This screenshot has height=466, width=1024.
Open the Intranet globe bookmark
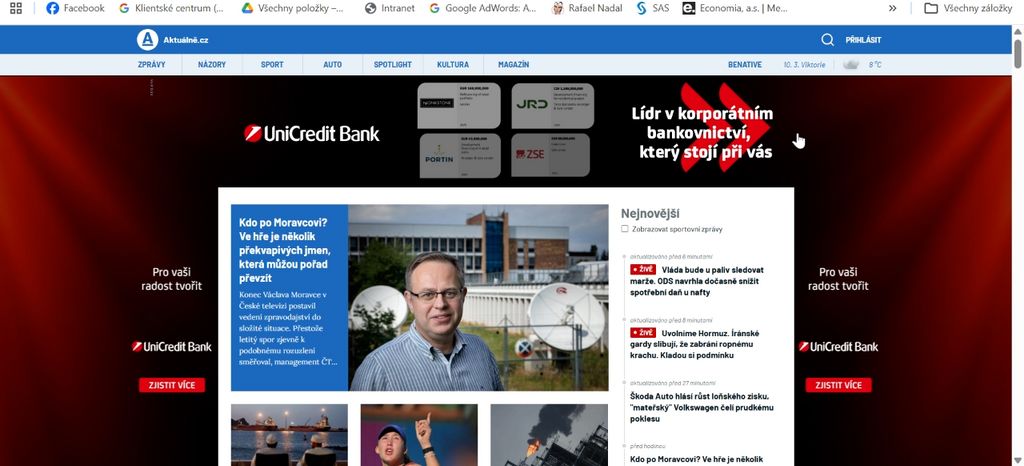pos(370,8)
